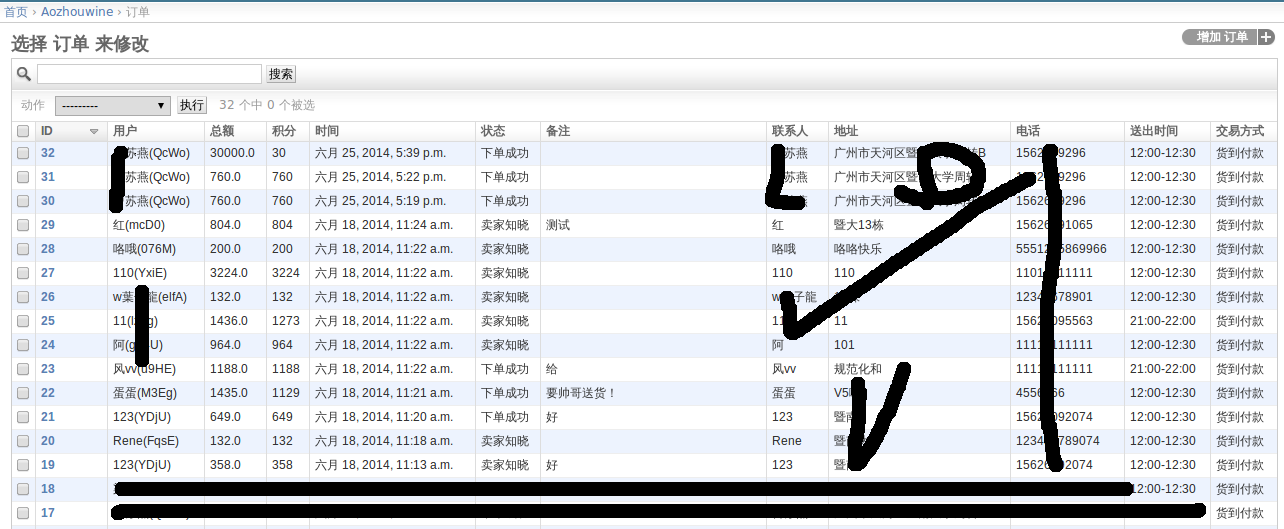
Task: Check the box for order 28
Action: click(x=23, y=250)
